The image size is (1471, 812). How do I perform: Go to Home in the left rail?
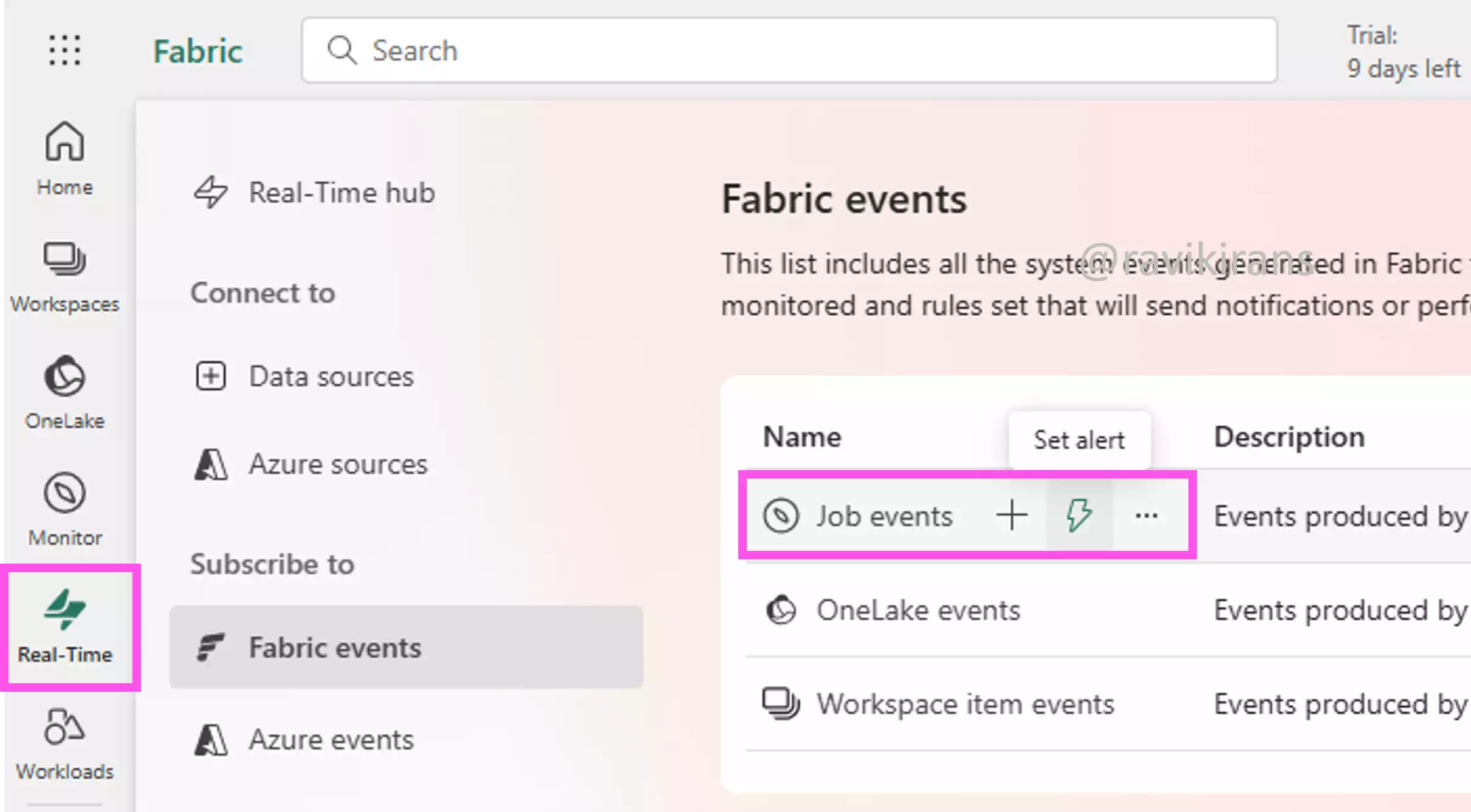64,158
